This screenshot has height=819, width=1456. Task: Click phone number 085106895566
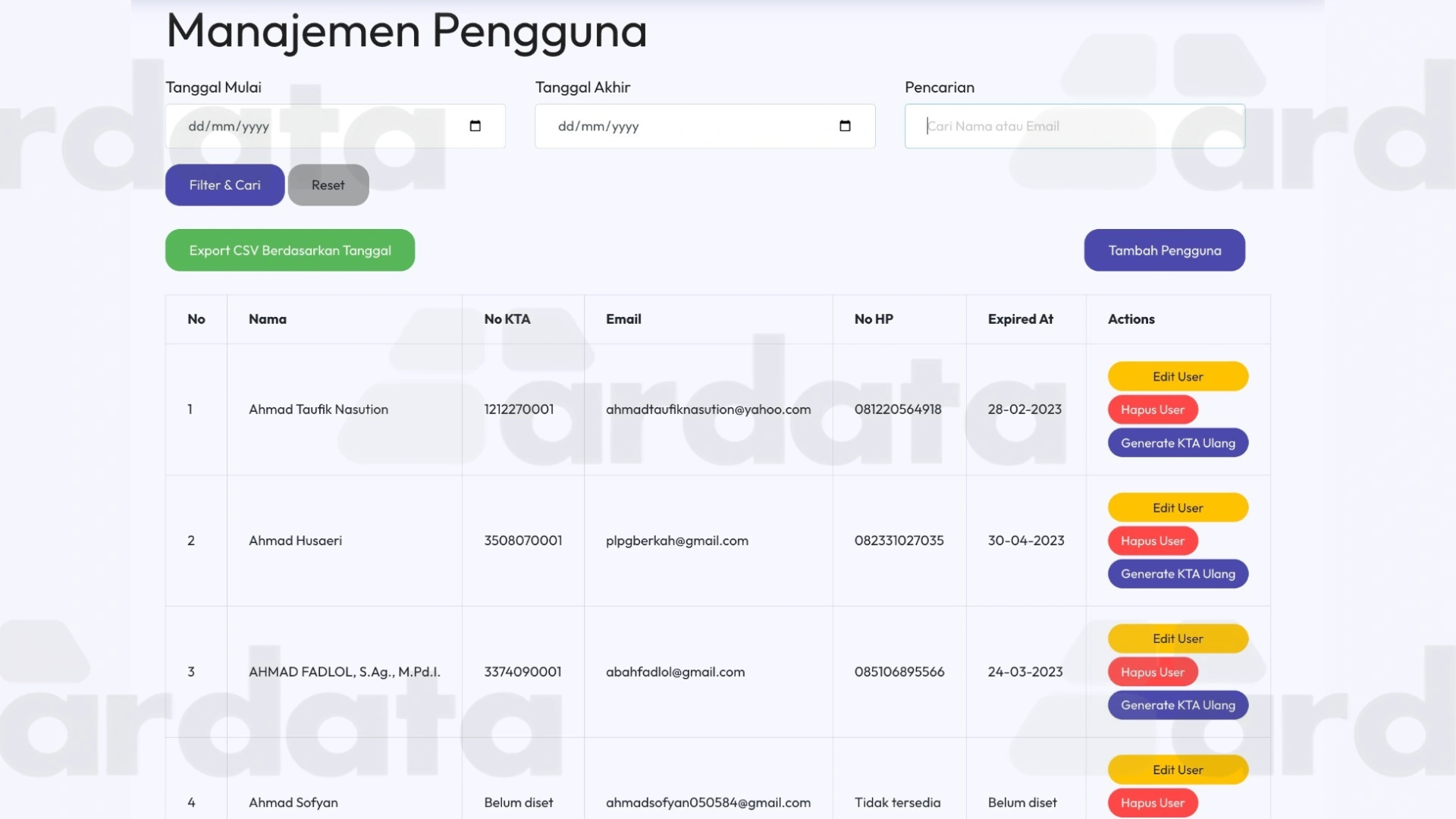coord(899,672)
